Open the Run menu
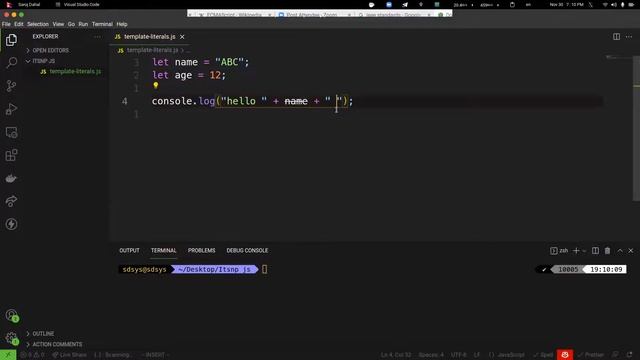 point(83,24)
